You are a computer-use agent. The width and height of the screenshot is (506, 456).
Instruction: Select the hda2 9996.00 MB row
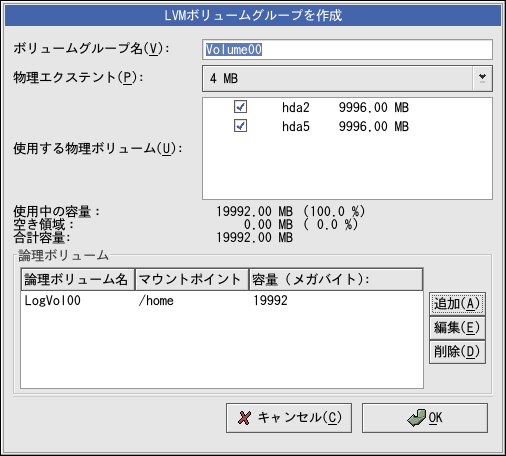[x=347, y=107]
